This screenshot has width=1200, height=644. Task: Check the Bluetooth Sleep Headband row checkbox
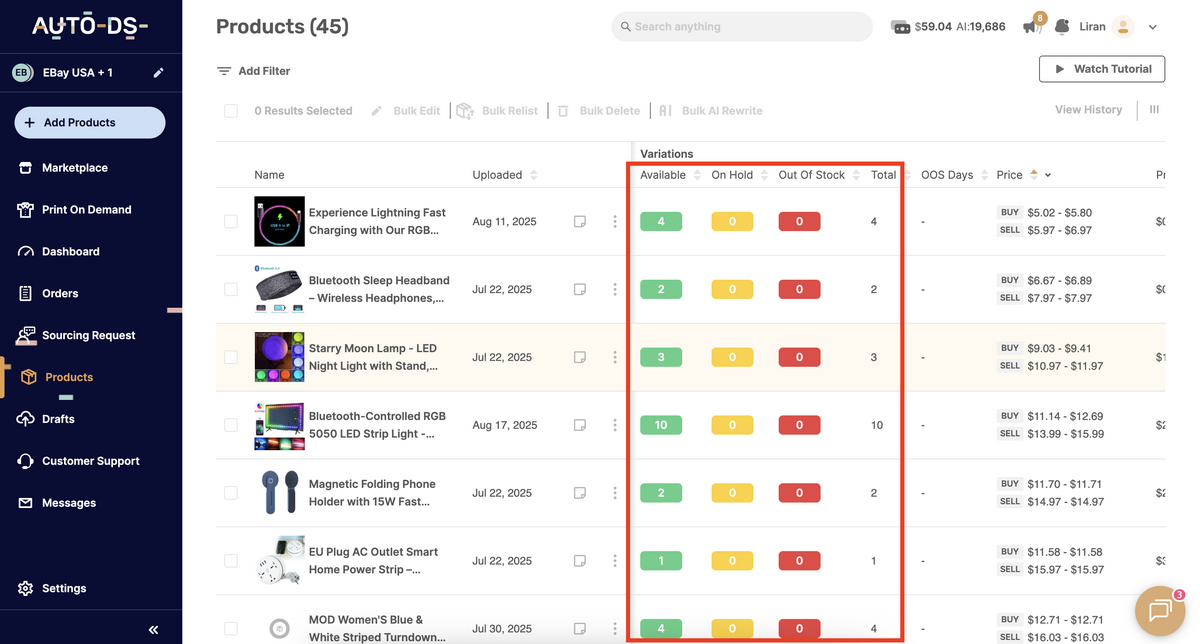(x=231, y=288)
